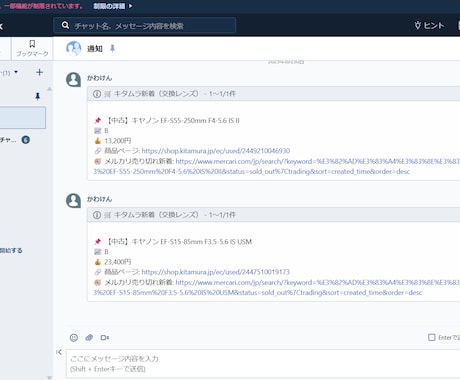Open kitamura link ending 2449210046930
460x380 pixels.
point(216,151)
